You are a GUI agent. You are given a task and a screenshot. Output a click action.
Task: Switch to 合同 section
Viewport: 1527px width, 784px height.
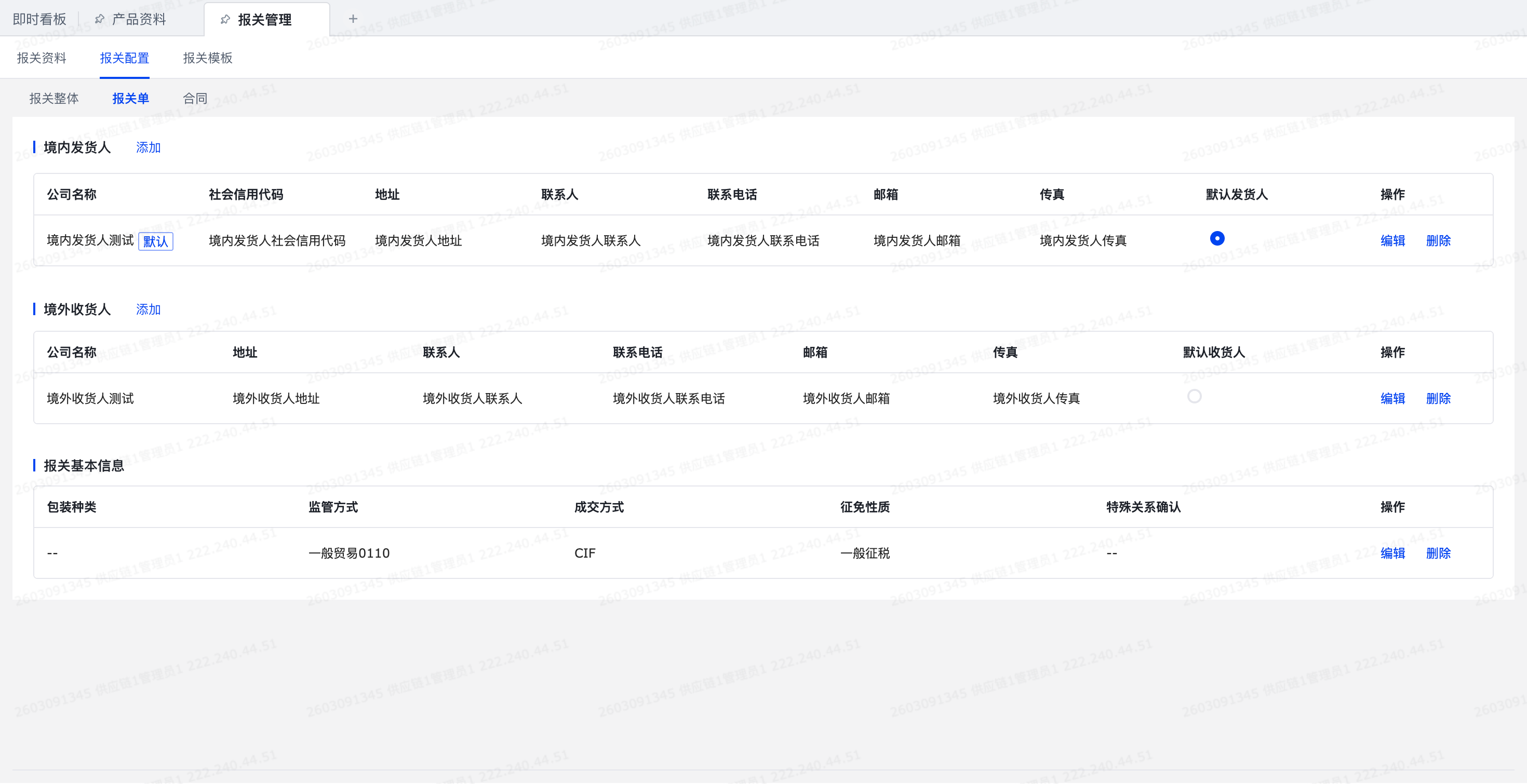coord(195,98)
